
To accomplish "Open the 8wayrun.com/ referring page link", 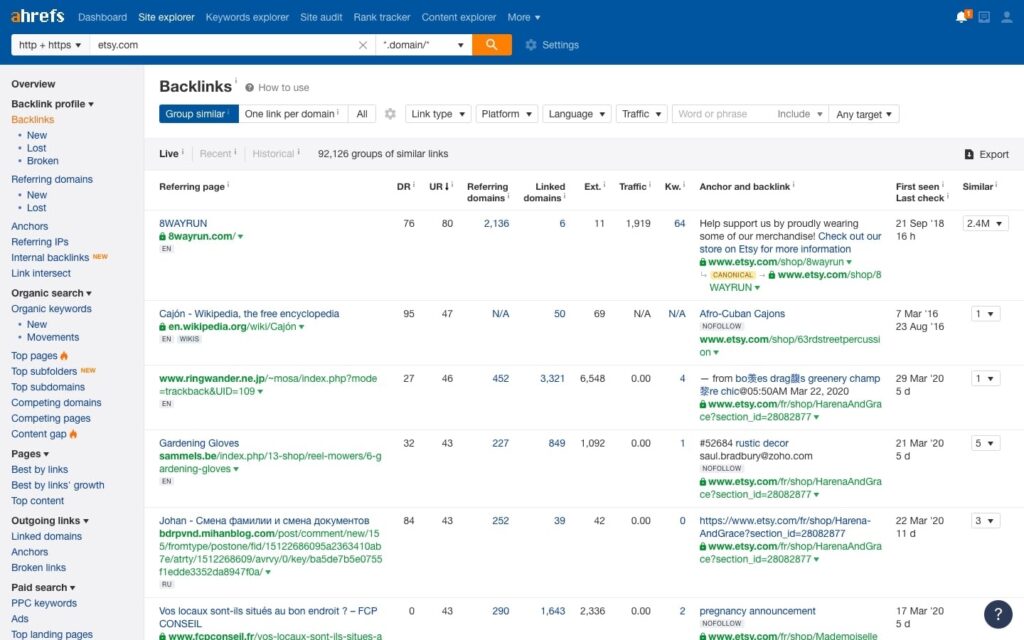I will 201,236.
